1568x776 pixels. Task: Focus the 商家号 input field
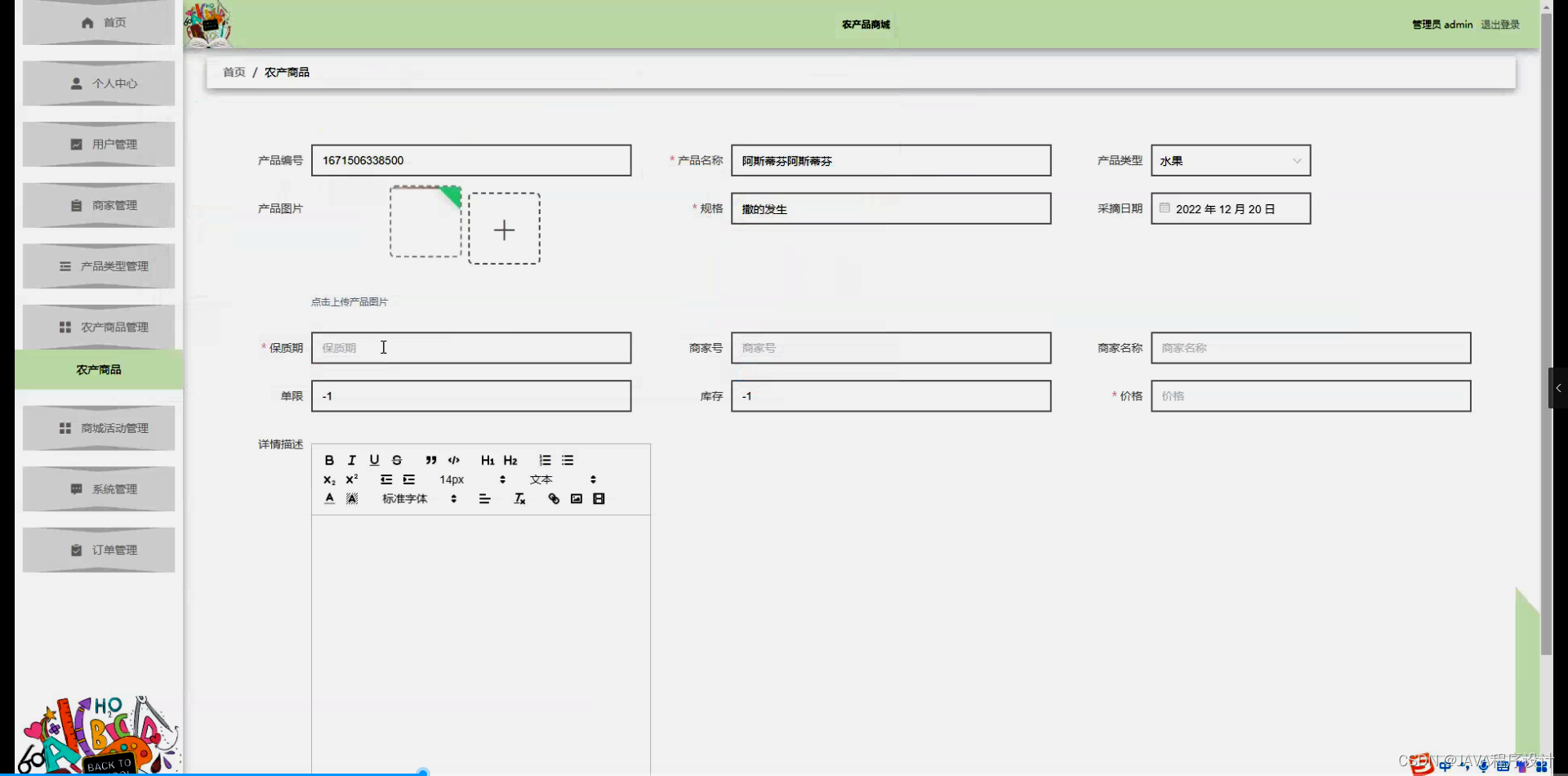[x=891, y=348]
